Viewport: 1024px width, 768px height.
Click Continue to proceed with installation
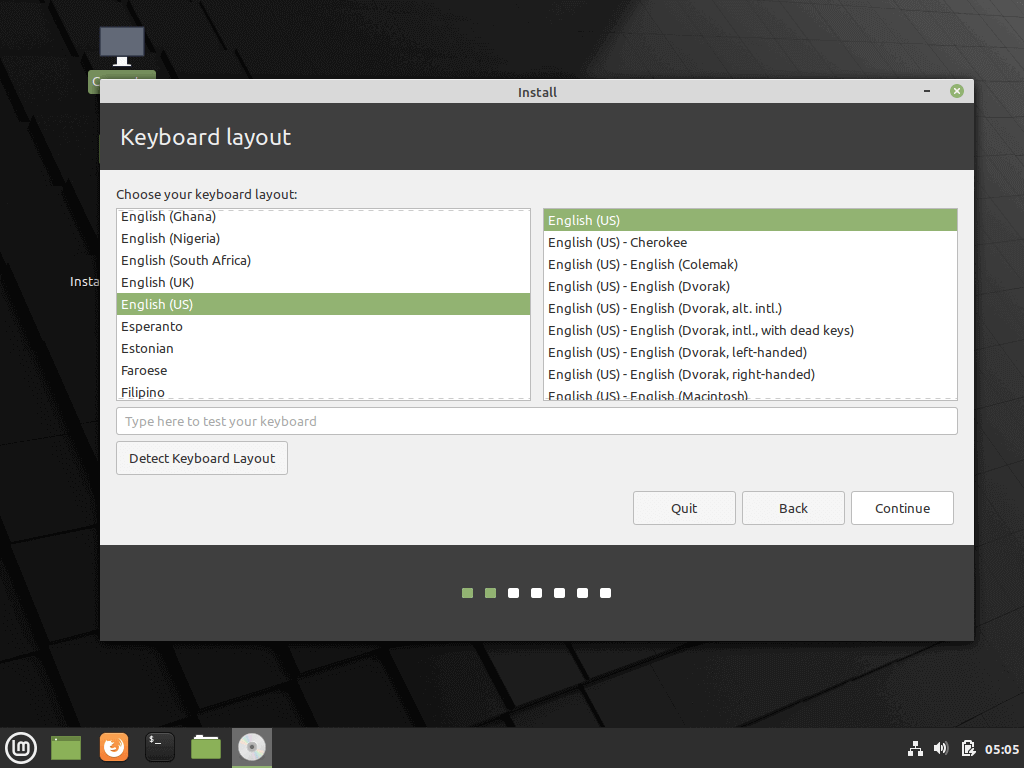(902, 508)
